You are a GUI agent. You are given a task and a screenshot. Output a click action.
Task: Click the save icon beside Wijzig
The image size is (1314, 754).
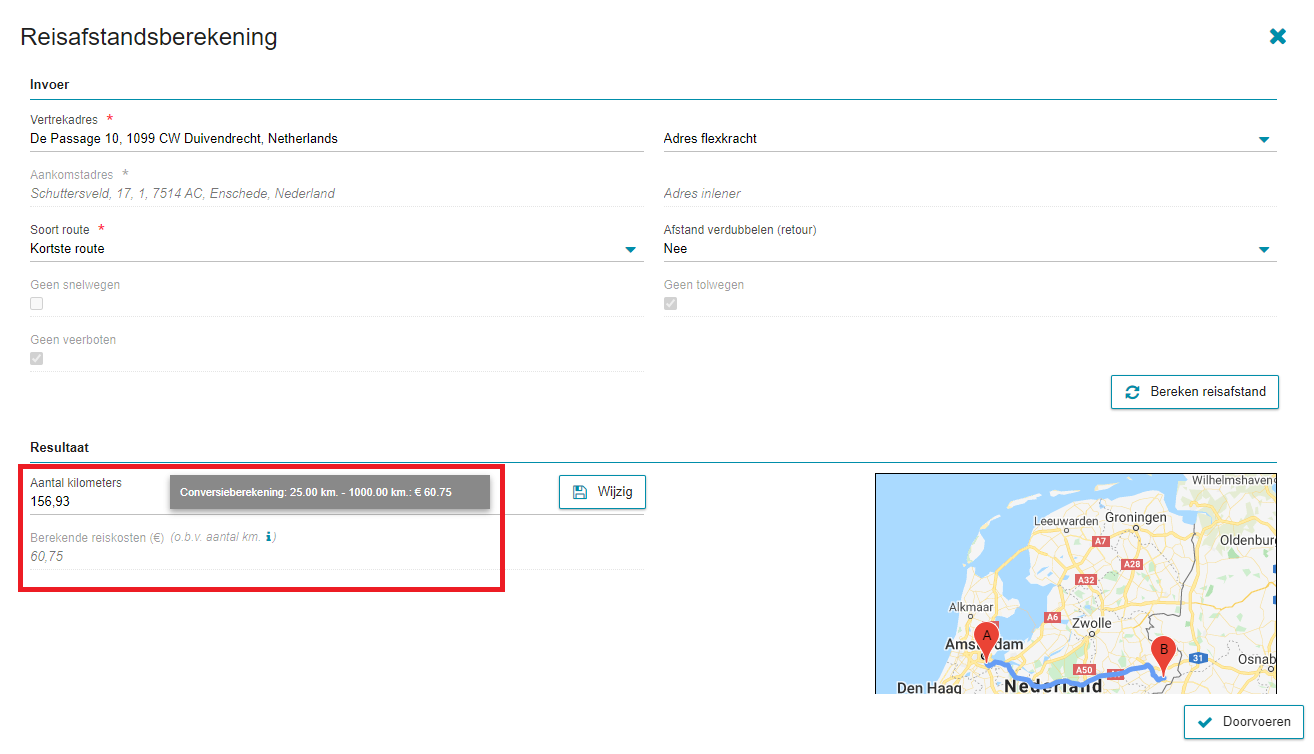[580, 492]
